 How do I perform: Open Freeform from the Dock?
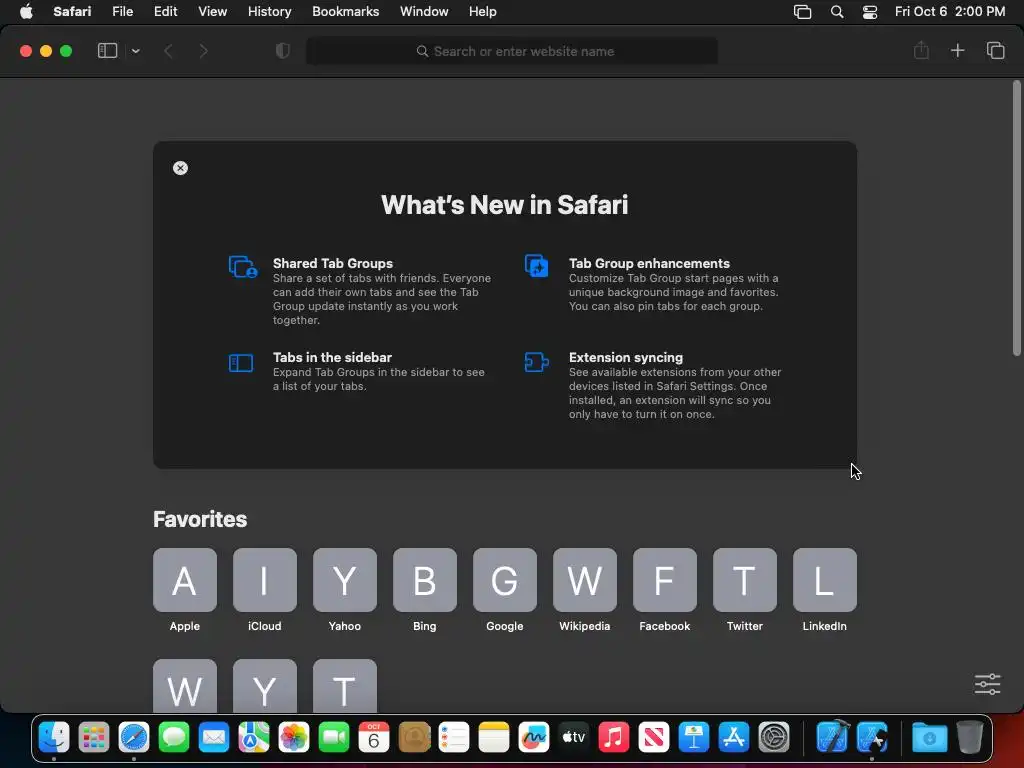click(x=534, y=738)
